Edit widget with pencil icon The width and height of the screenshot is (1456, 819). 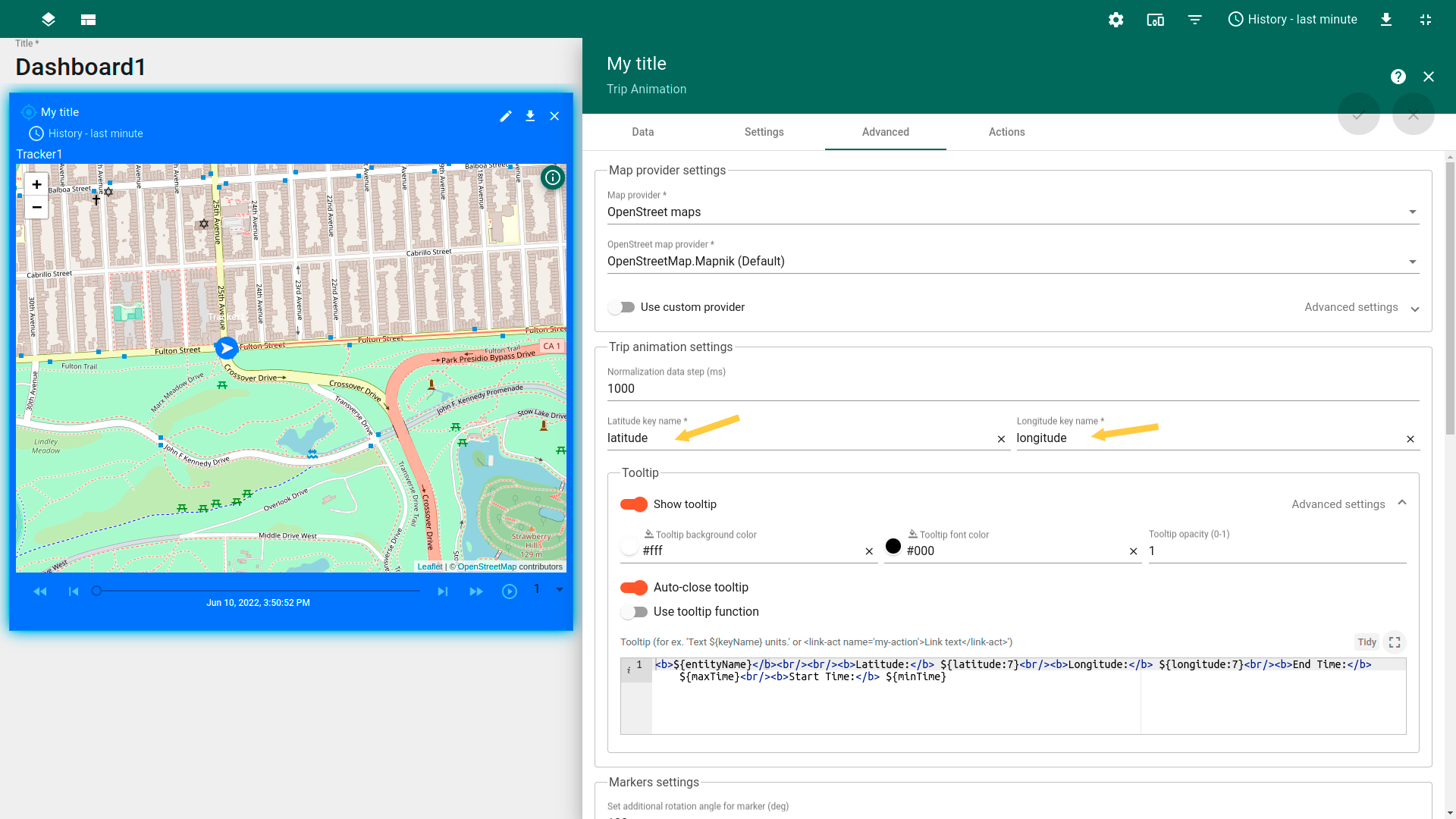pos(506,116)
